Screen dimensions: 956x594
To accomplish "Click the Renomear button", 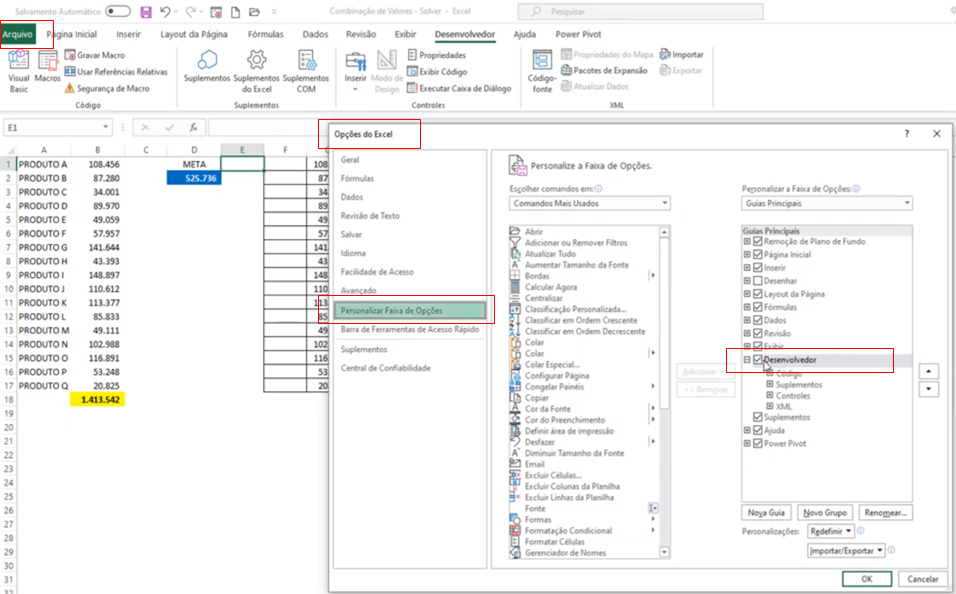I will click(885, 512).
